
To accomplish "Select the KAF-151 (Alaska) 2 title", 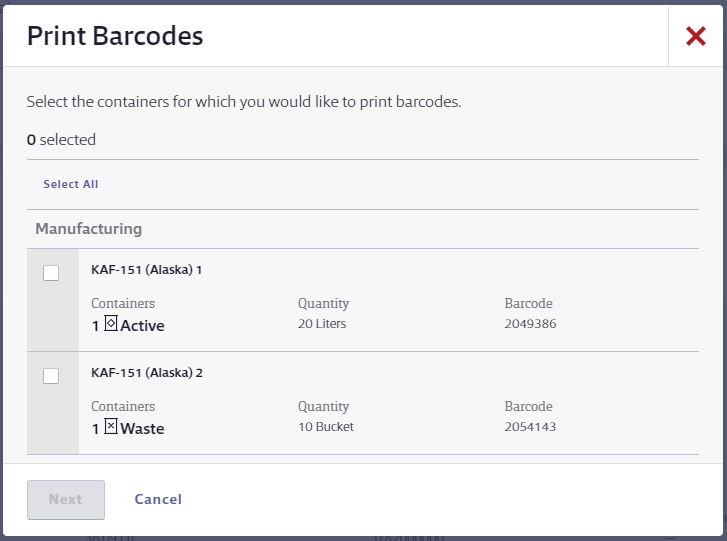I will 147,373.
